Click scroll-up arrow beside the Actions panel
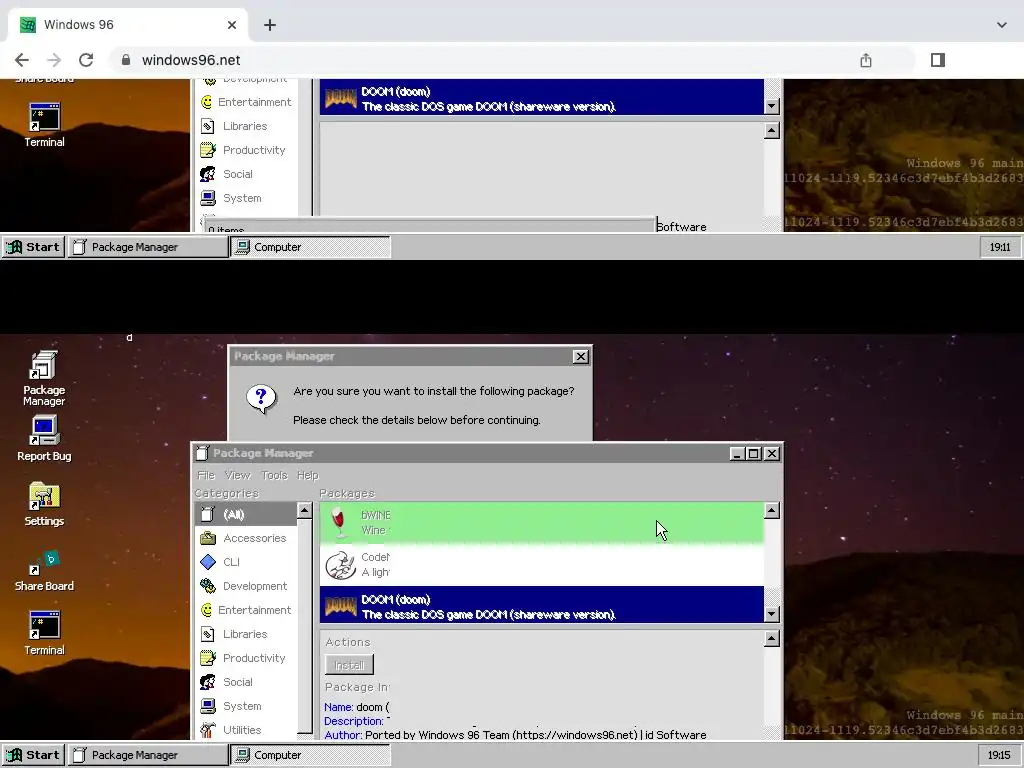The width and height of the screenshot is (1024, 768). [x=772, y=639]
